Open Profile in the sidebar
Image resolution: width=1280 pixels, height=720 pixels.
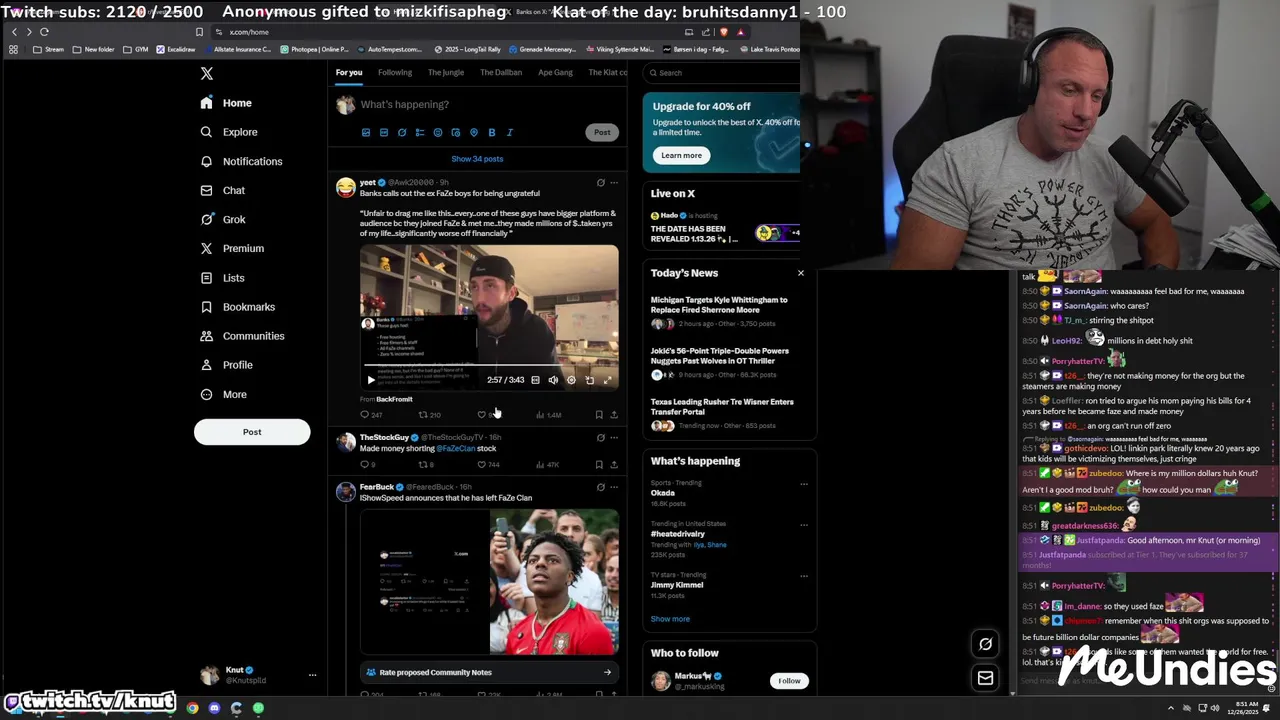[x=226, y=365]
